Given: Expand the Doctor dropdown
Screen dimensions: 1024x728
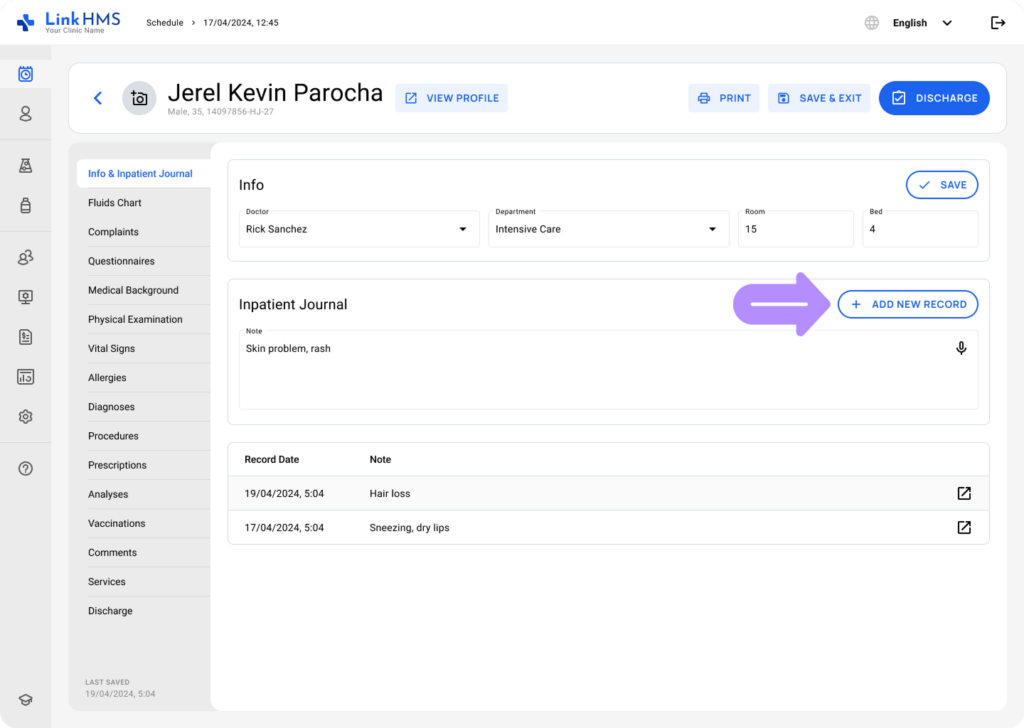Looking at the screenshot, I should pos(462,229).
